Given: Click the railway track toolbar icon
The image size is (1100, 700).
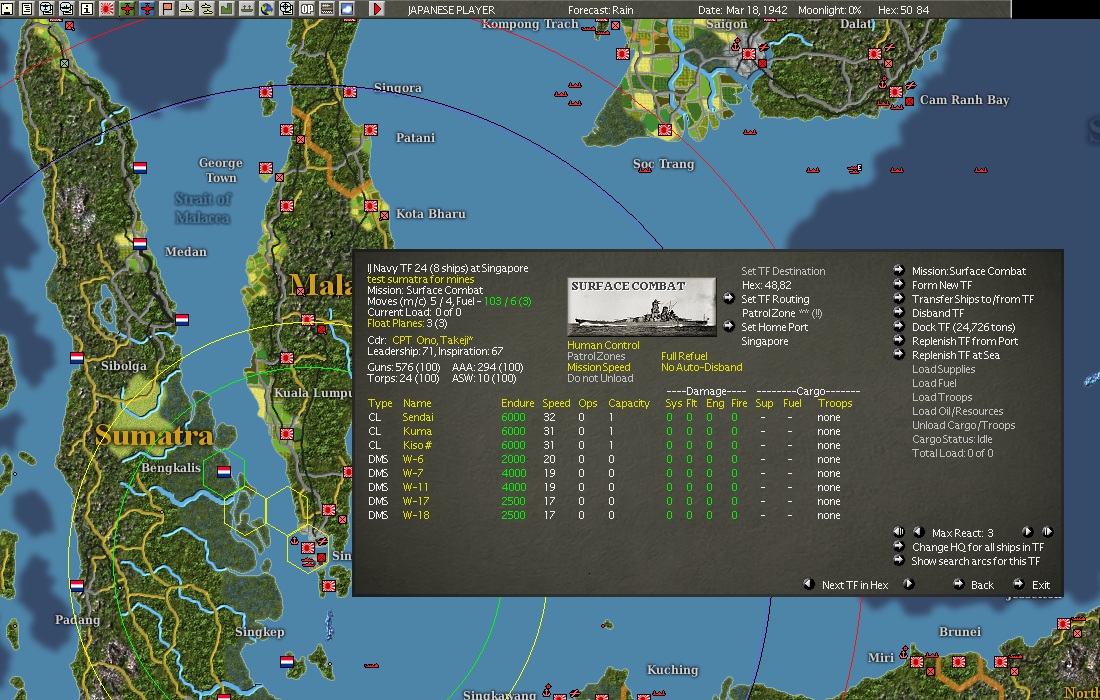Looking at the screenshot, I should point(327,9).
